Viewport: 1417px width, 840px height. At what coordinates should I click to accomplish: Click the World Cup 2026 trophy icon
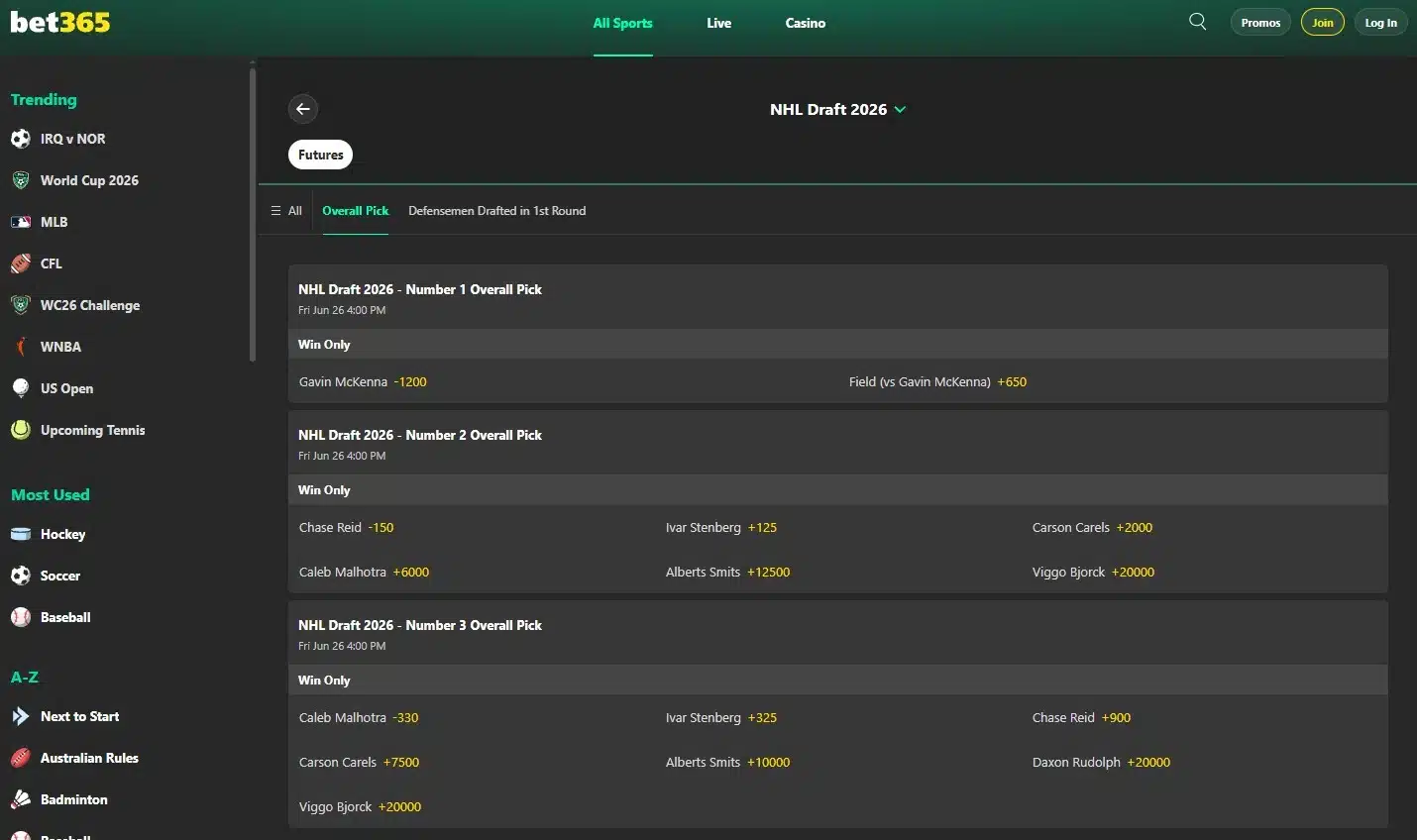click(21, 180)
